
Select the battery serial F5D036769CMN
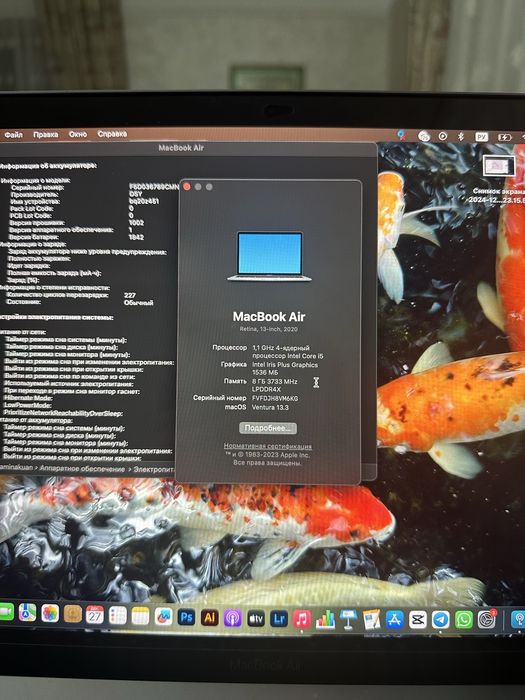tap(154, 187)
